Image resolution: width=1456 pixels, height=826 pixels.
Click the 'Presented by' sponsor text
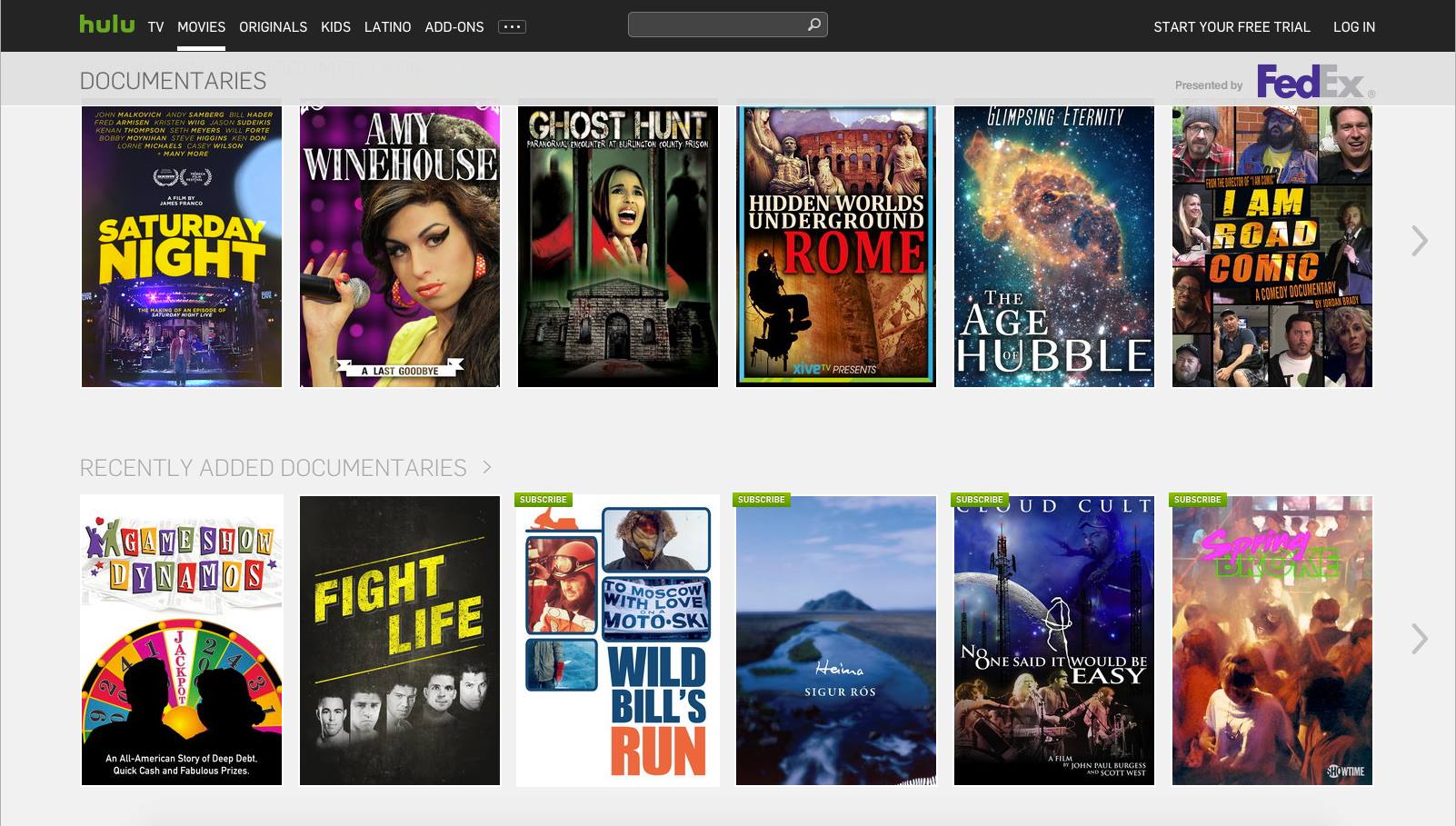coord(1209,85)
